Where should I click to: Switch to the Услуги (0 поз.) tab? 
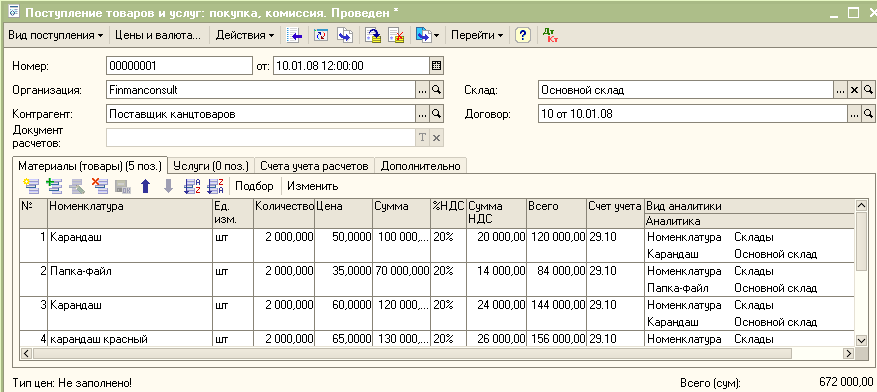[211, 166]
